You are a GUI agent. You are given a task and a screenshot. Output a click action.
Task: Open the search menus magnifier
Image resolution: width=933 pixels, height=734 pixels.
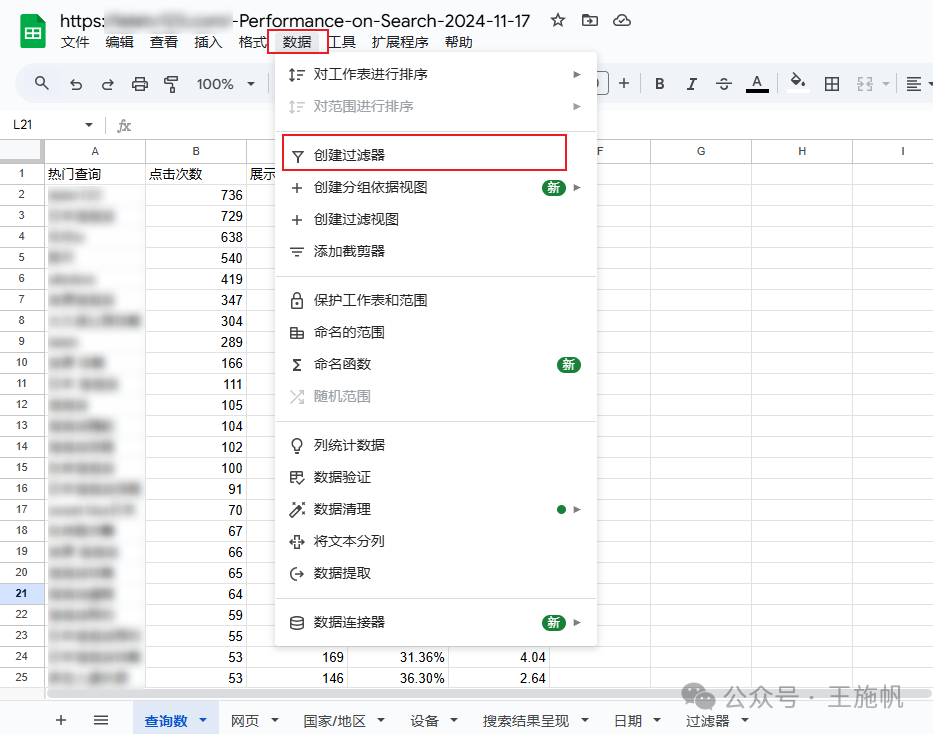(42, 83)
